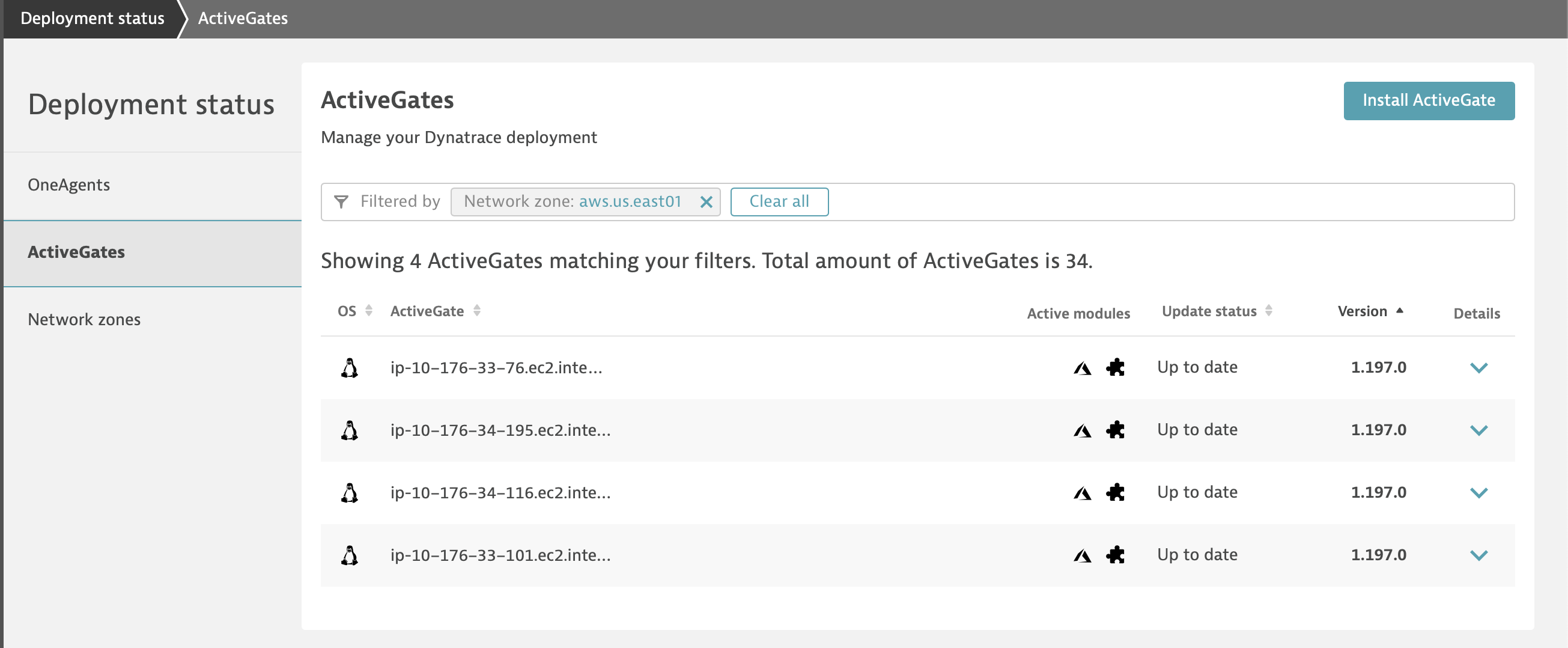Viewport: 1568px width, 648px height.
Task: Click Up to date status of ip-10-176-34-116
Action: (1197, 492)
